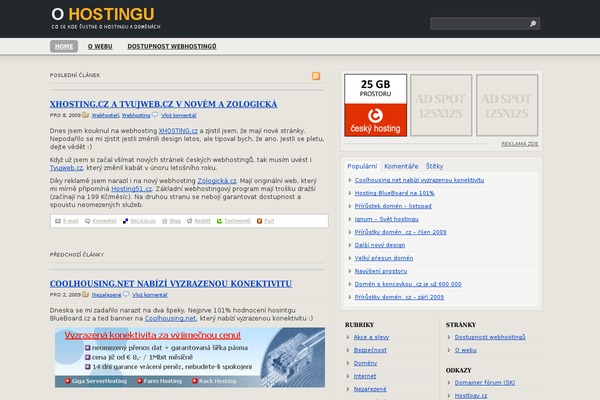Click the RSS feed icon
Screen dimensions: 600x400
coord(316,76)
